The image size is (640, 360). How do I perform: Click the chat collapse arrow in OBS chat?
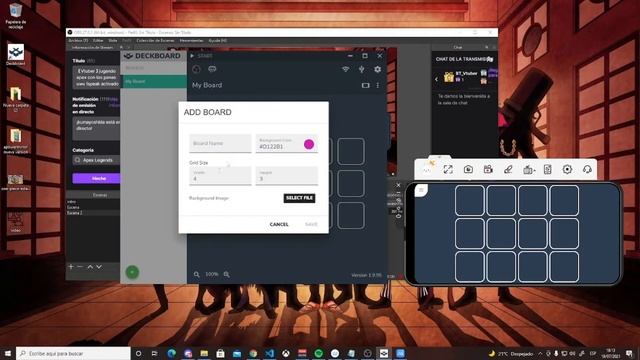point(436,79)
